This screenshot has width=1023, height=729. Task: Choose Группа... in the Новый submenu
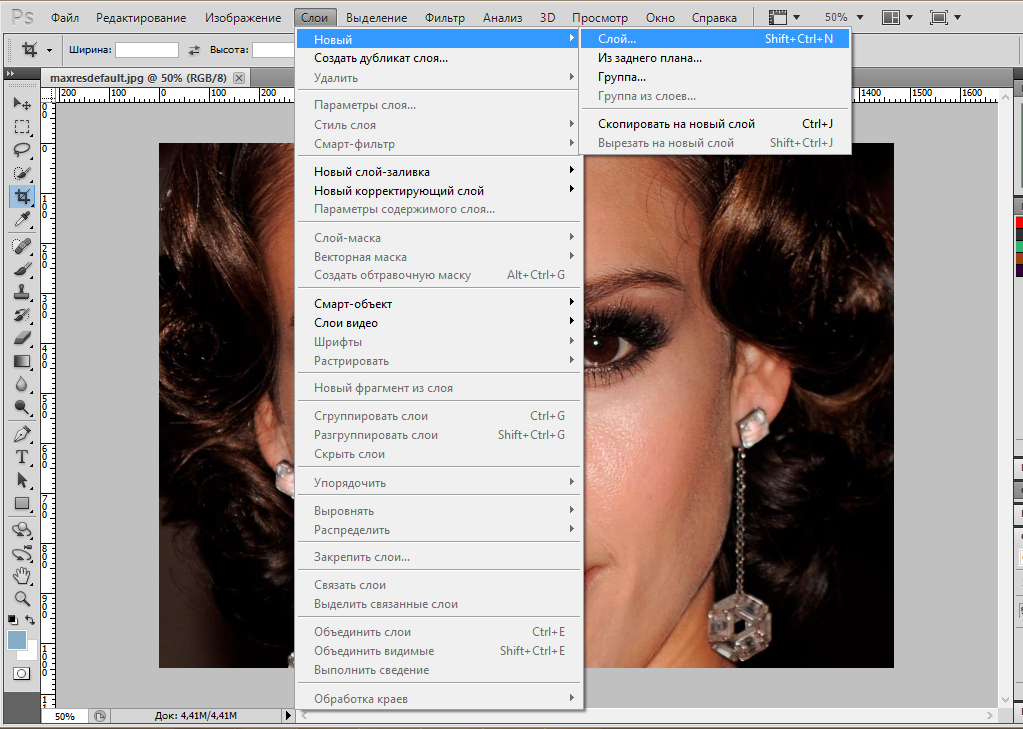click(715, 77)
